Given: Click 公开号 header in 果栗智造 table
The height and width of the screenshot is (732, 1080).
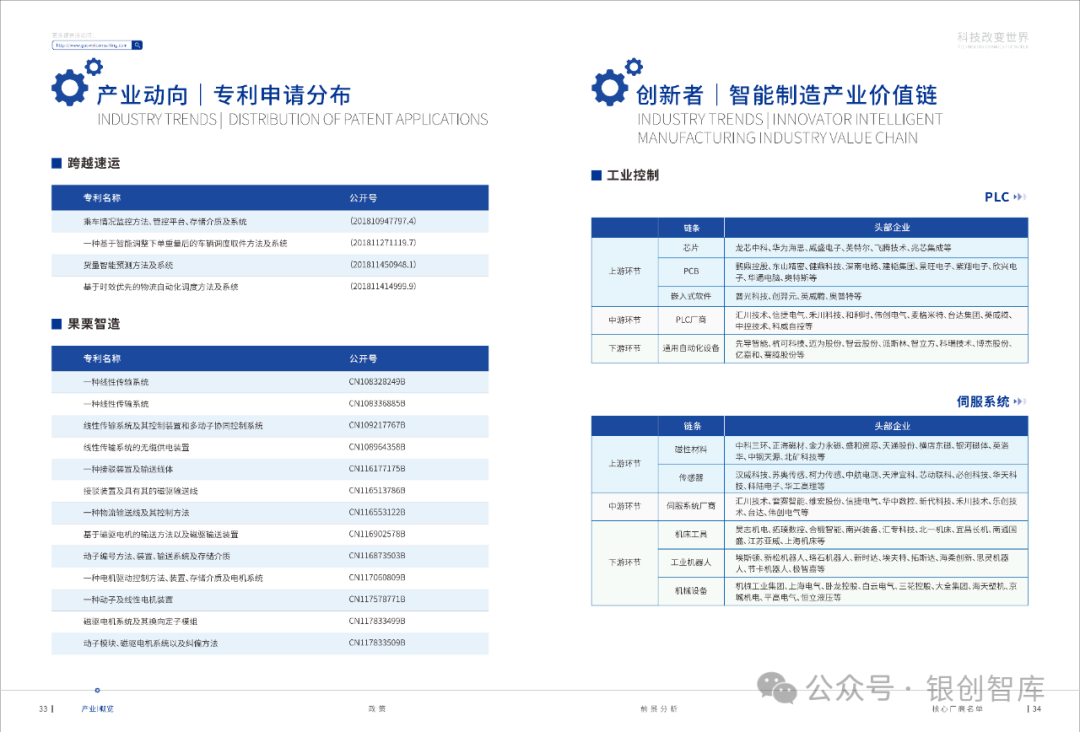Looking at the screenshot, I should tap(363, 359).
